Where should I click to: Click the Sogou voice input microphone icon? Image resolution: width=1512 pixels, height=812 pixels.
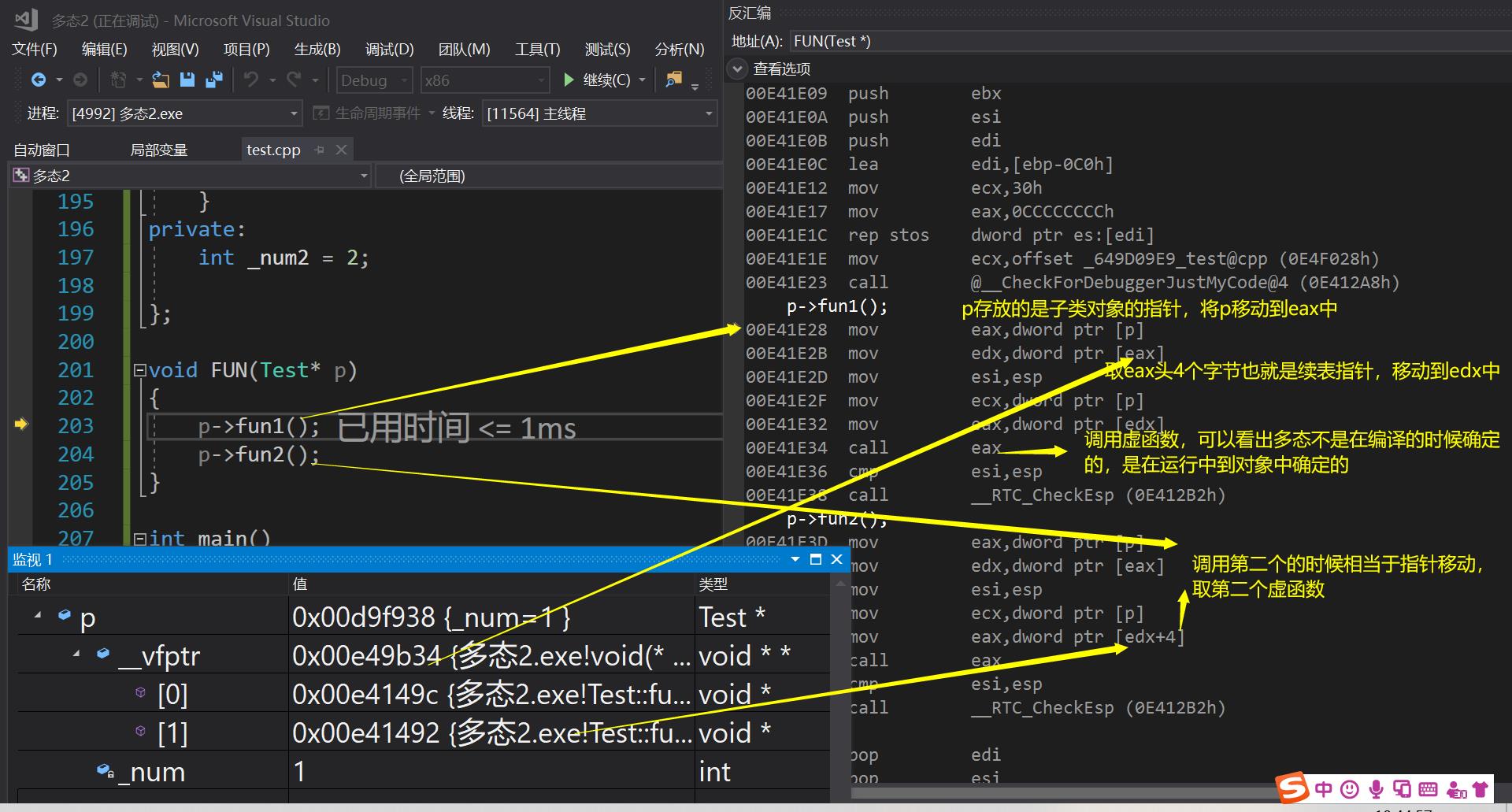1376,789
